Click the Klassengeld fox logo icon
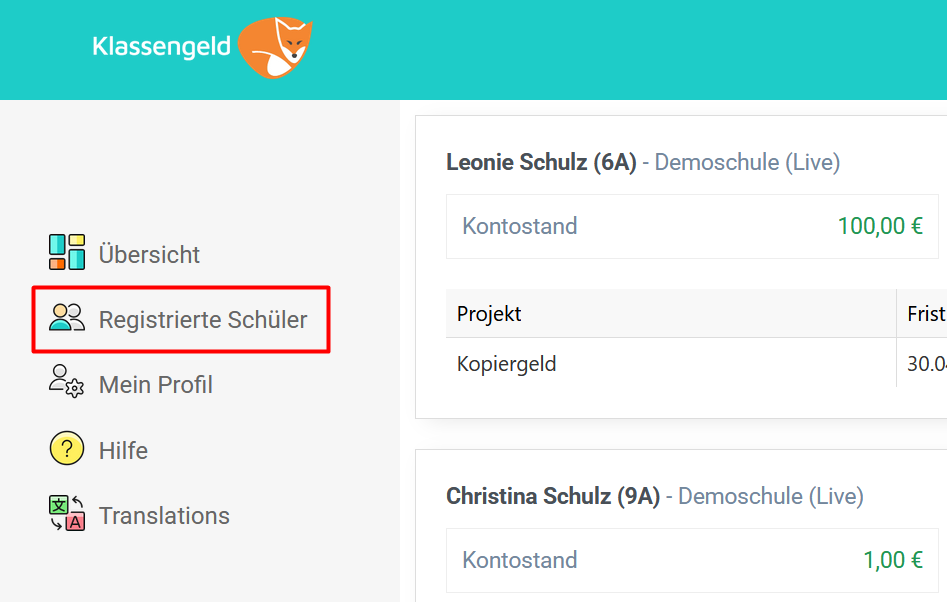This screenshot has width=947, height=602. click(276, 47)
